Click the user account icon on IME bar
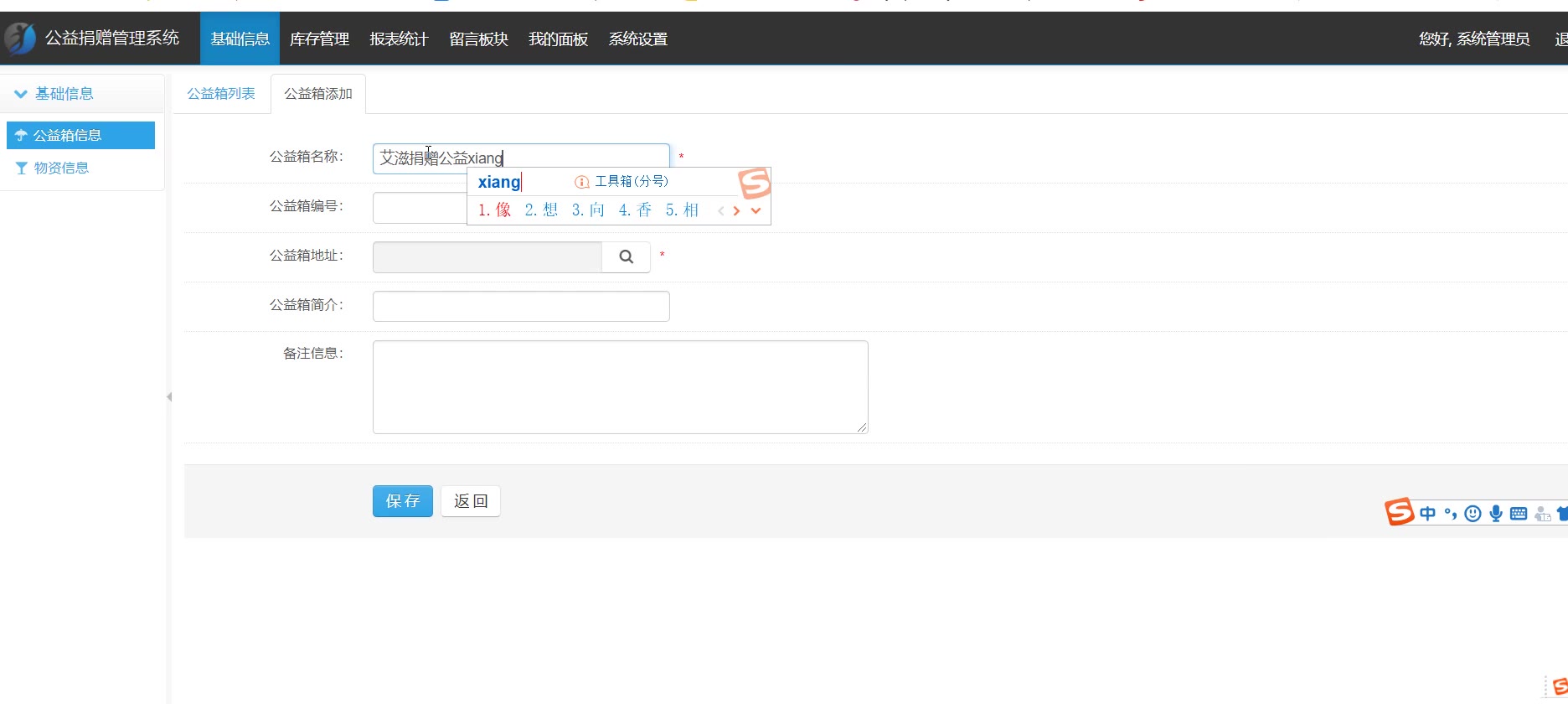1568x704 pixels. click(x=1542, y=514)
